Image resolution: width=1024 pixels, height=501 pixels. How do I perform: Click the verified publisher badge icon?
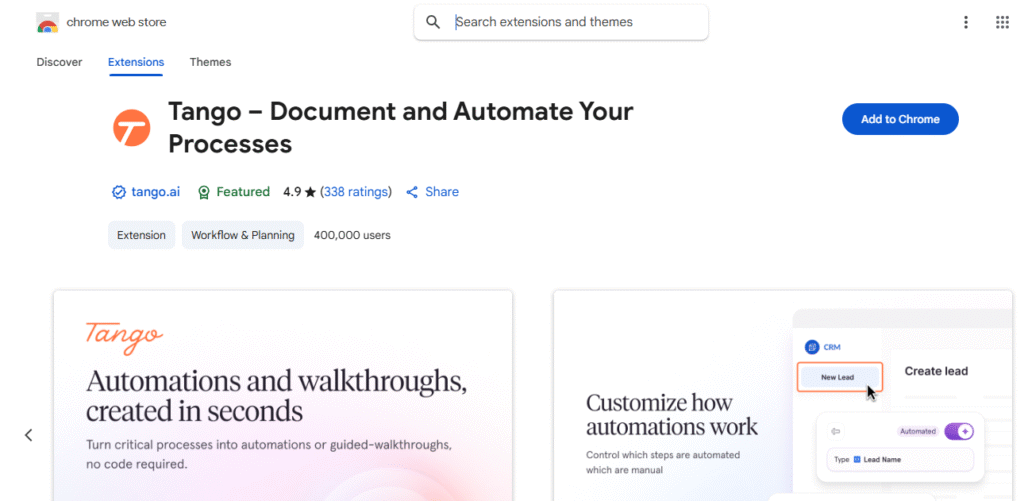pyautogui.click(x=119, y=192)
